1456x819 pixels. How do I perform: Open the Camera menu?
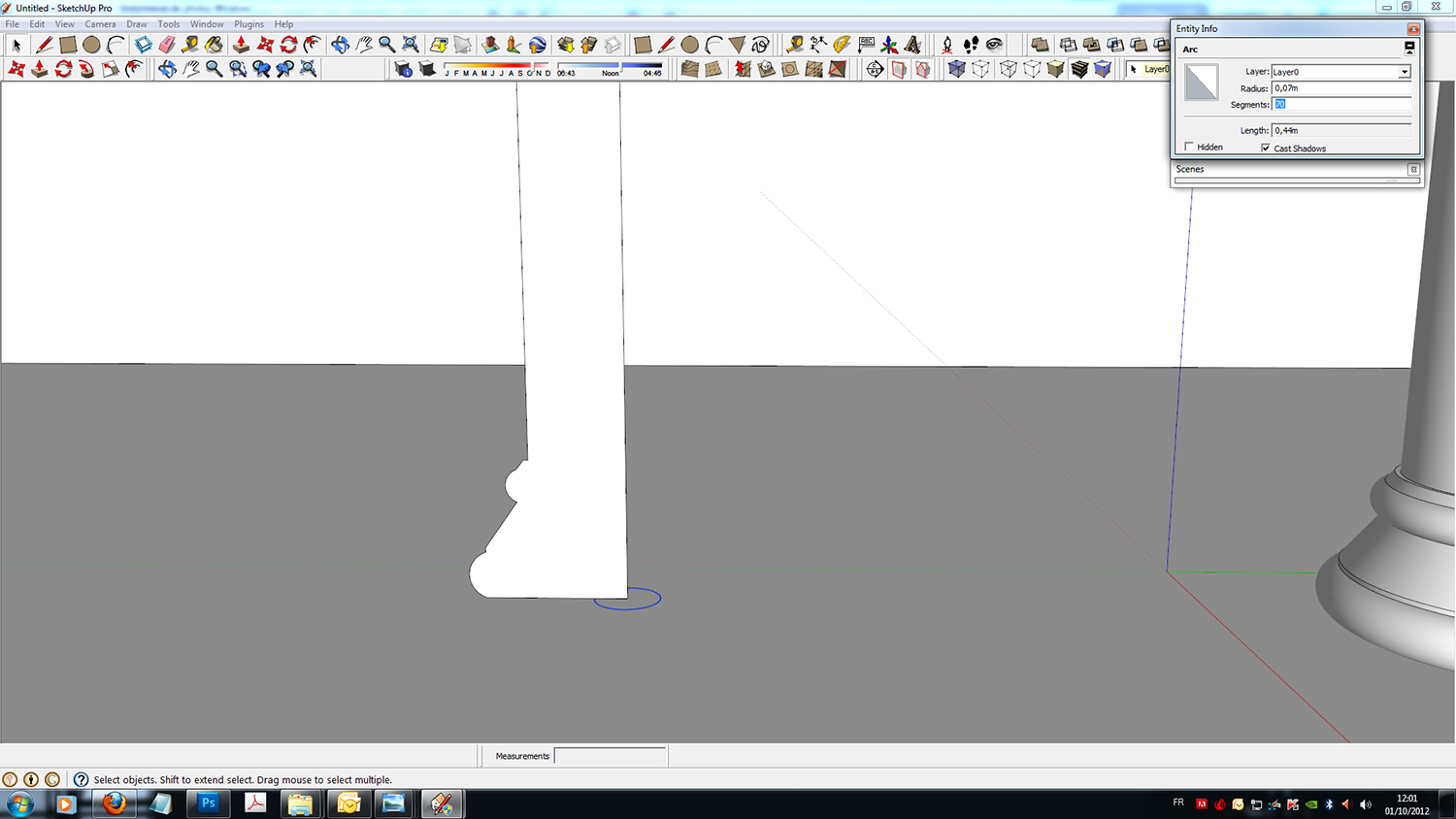pyautogui.click(x=100, y=24)
